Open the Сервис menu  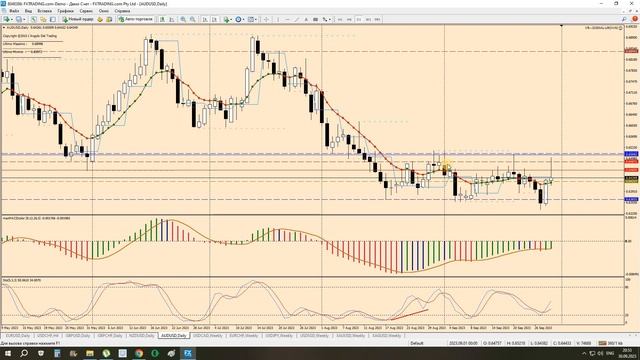(86, 11)
